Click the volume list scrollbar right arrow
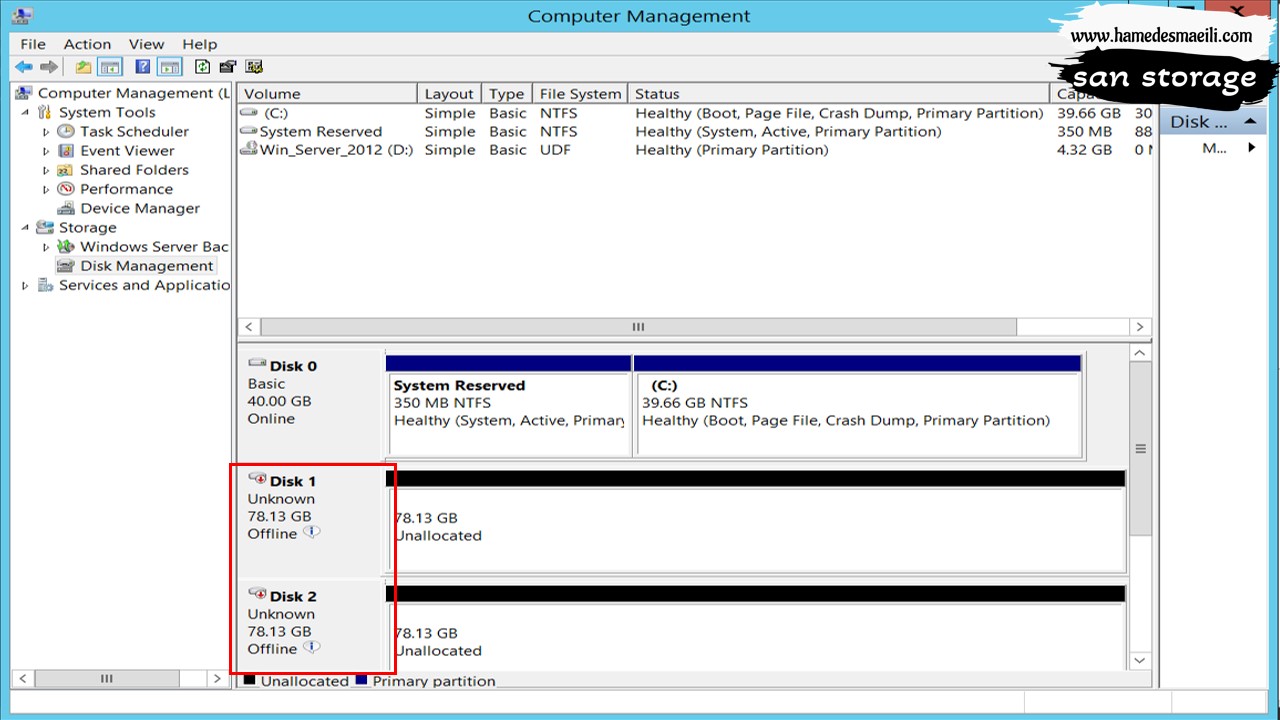The height and width of the screenshot is (720, 1280). 1140,327
